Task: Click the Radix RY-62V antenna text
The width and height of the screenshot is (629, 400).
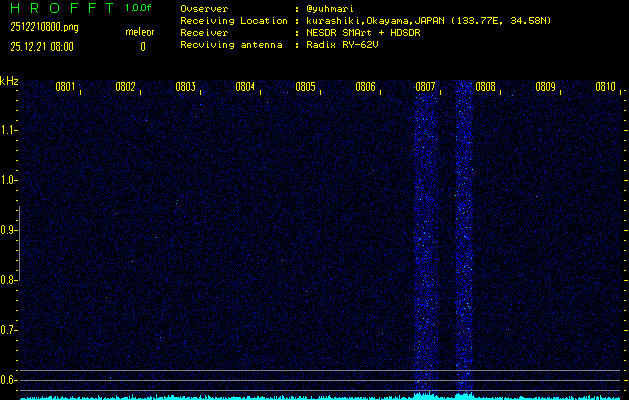Action: [348, 45]
